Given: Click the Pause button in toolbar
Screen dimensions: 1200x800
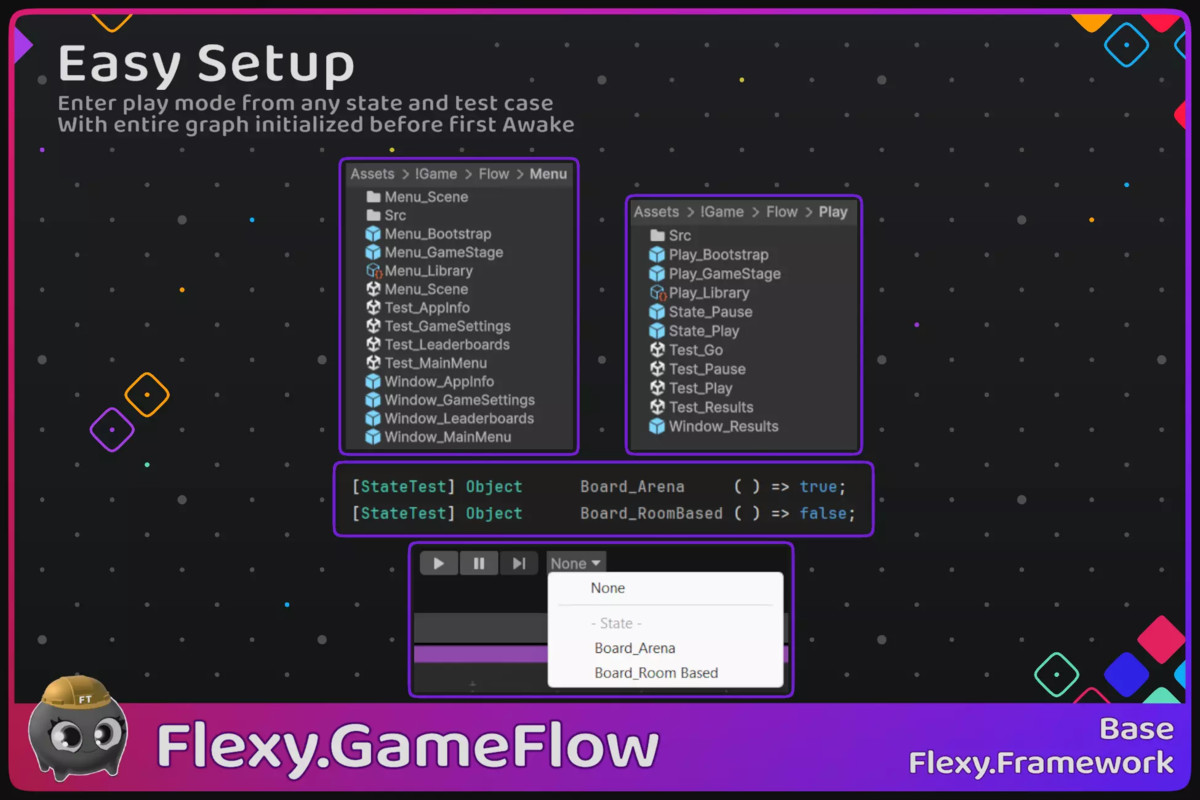Looking at the screenshot, I should click(x=479, y=563).
